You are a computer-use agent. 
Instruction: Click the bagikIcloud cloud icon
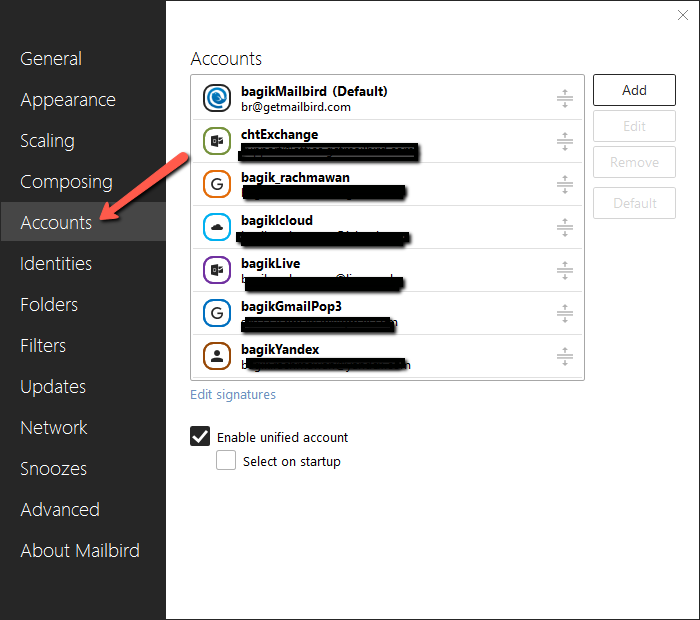[217, 227]
